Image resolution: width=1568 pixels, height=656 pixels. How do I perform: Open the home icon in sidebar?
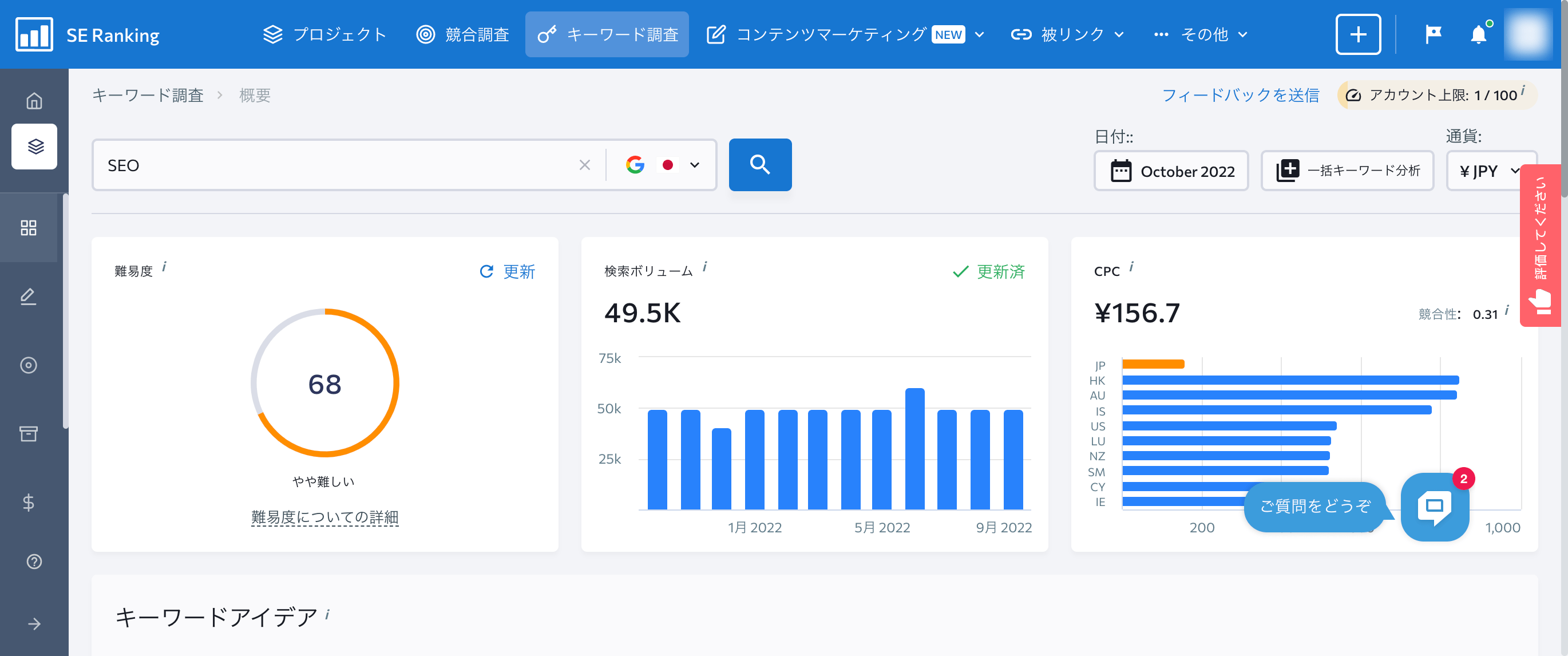pyautogui.click(x=34, y=101)
